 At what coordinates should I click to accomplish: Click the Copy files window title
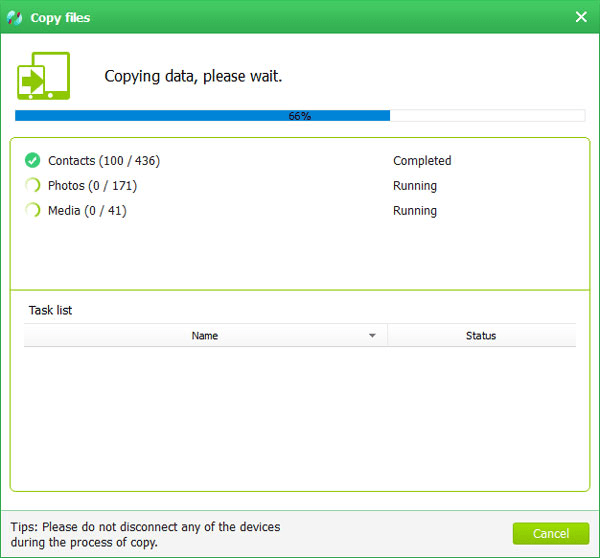pos(62,17)
